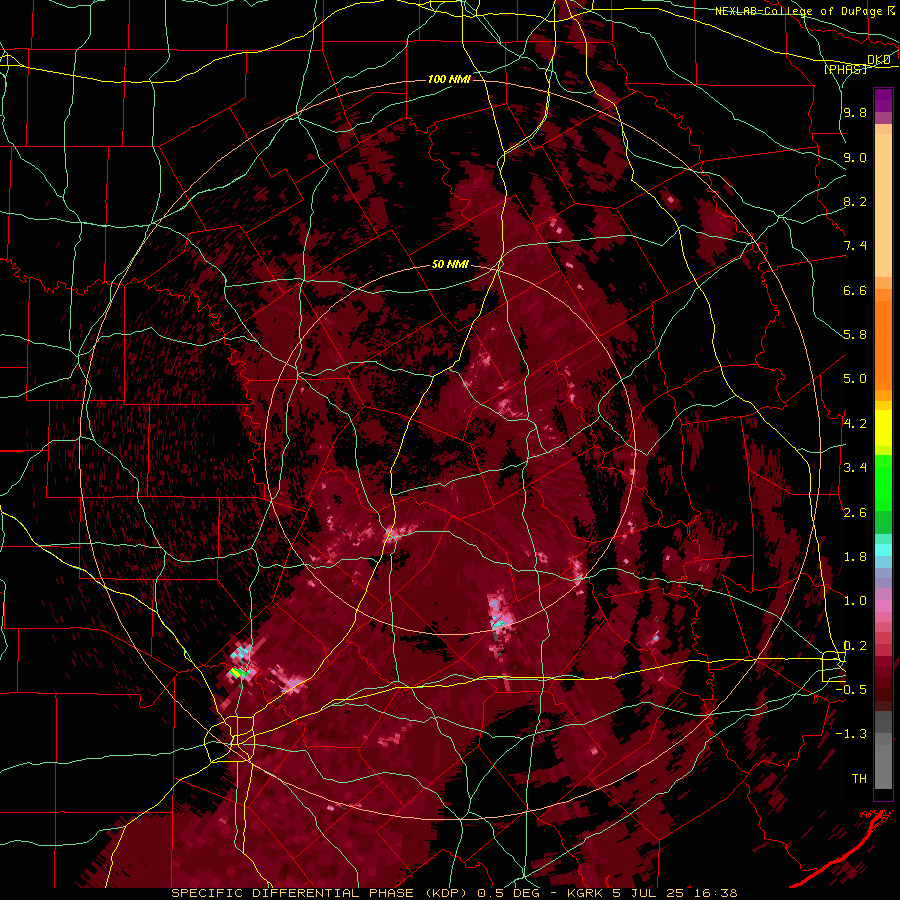900x900 pixels.
Task: Click the TH threshold label
Action: pos(859,779)
